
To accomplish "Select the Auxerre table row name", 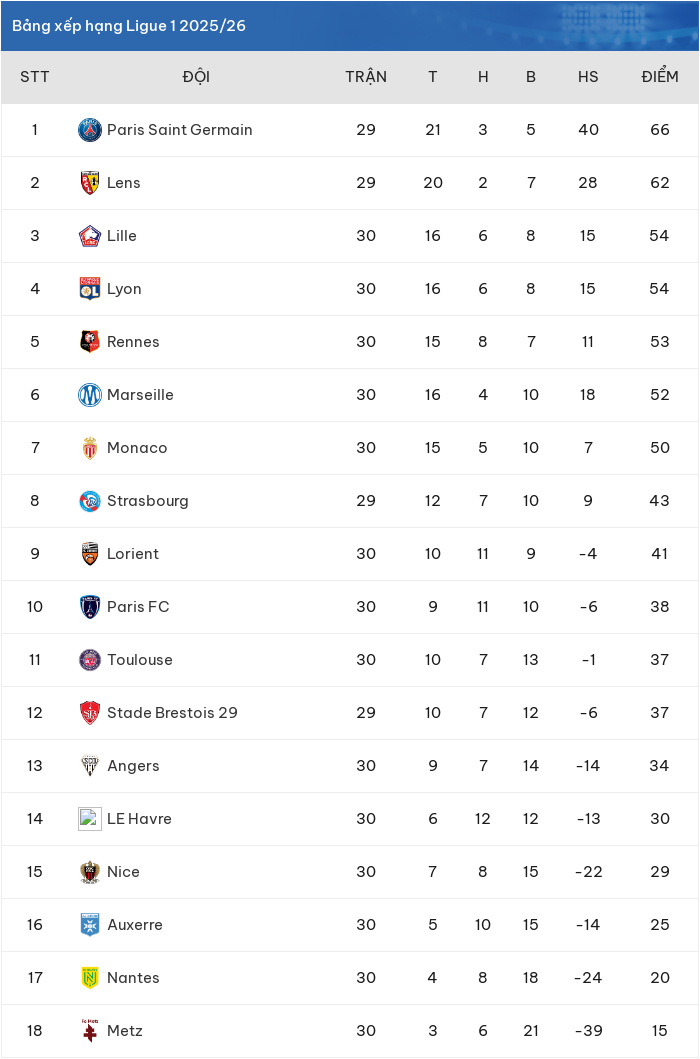I will (x=135, y=925).
